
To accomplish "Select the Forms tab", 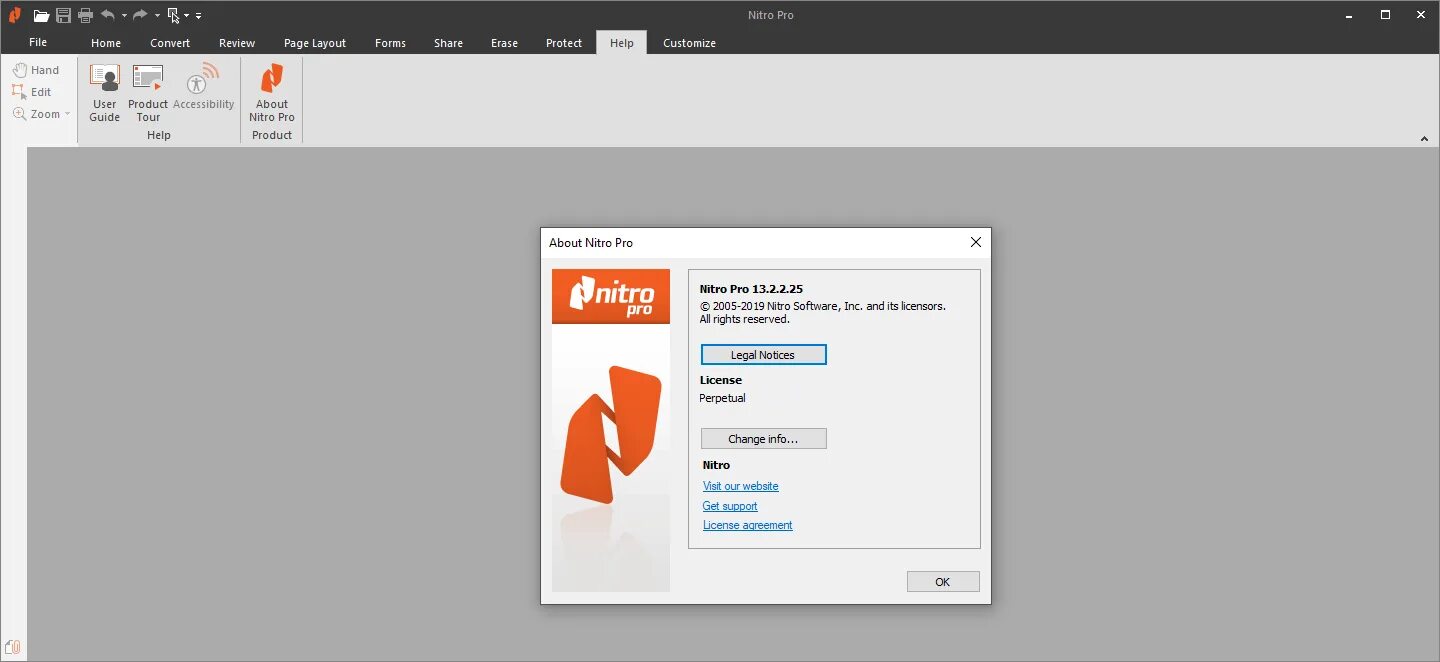I will pos(390,43).
